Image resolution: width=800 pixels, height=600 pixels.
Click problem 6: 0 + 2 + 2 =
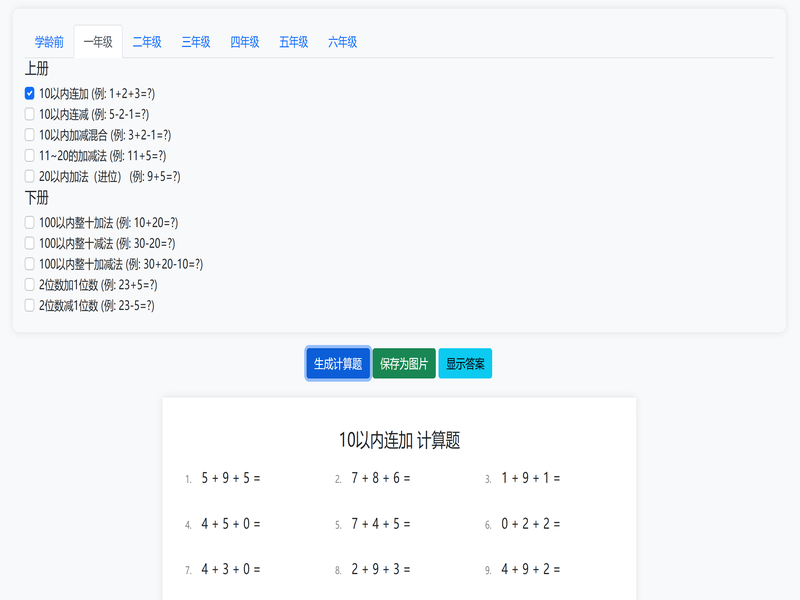[531, 524]
